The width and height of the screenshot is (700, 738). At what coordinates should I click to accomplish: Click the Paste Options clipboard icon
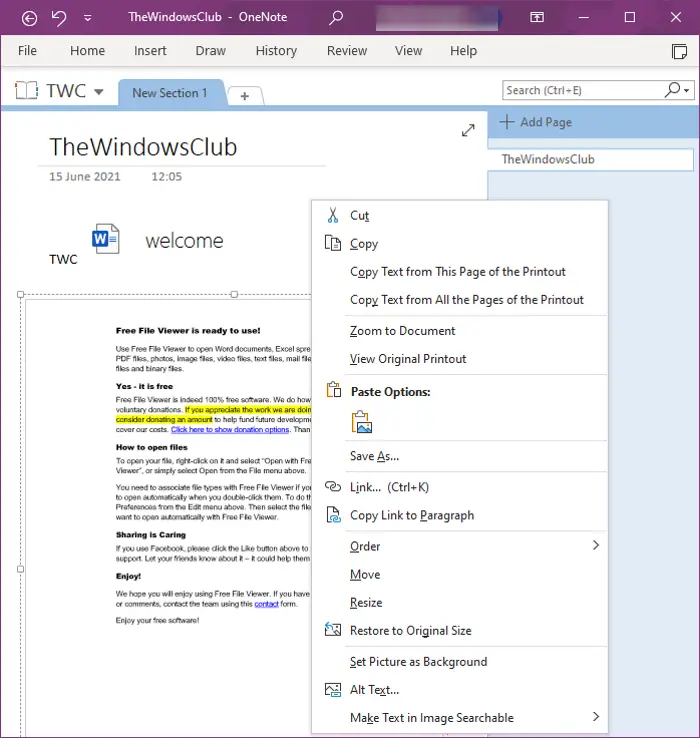tap(334, 390)
